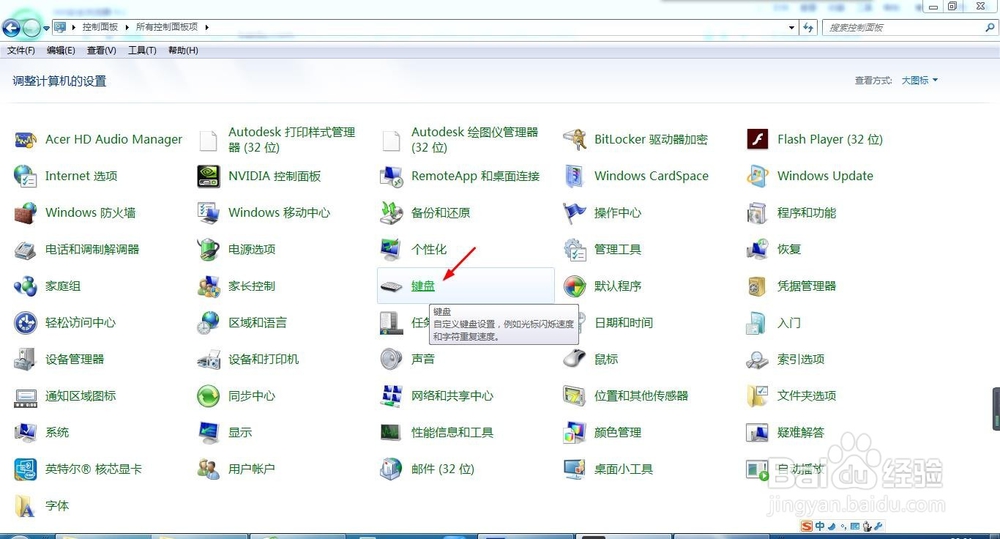The height and width of the screenshot is (539, 1000).
Task: Open the 英特尔 核芯显卡 icon
Action: pos(26,469)
